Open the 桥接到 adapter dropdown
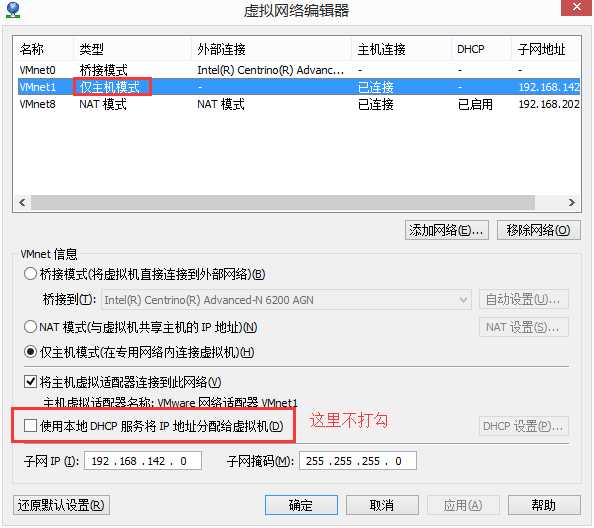 [287, 300]
